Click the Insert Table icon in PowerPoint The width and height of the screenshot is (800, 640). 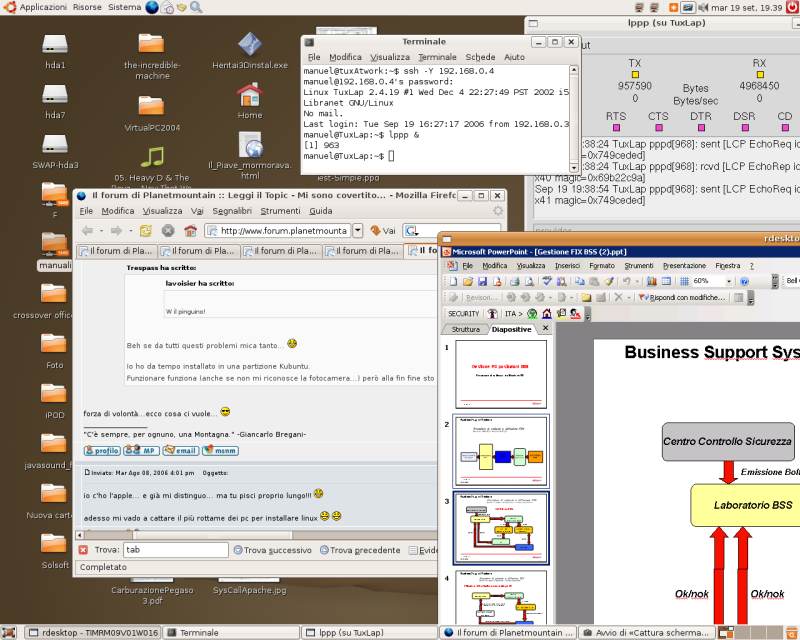(666, 281)
